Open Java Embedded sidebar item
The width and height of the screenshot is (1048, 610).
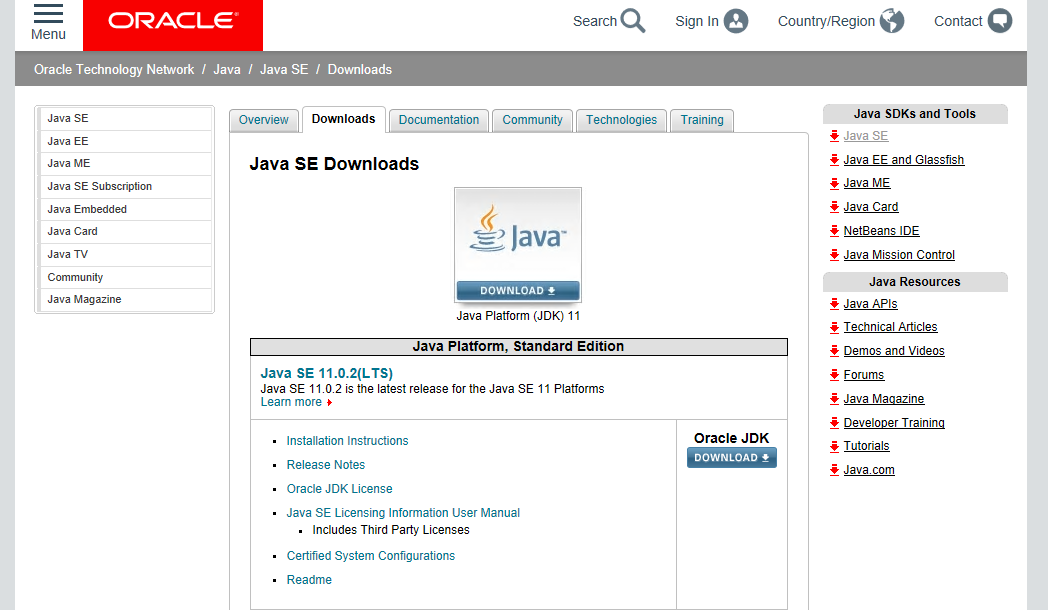click(125, 209)
